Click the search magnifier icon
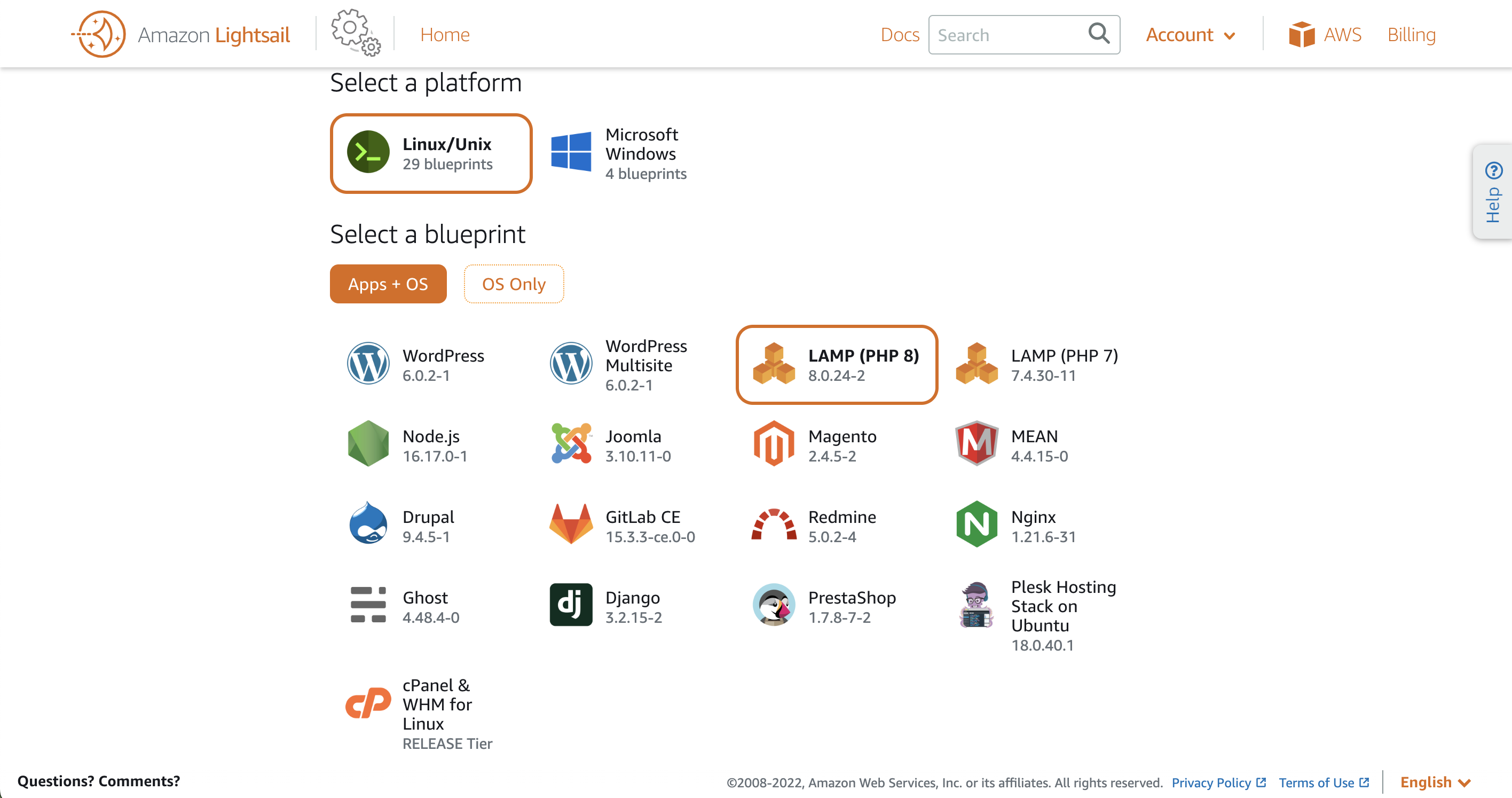Image resolution: width=1512 pixels, height=798 pixels. [x=1099, y=34]
